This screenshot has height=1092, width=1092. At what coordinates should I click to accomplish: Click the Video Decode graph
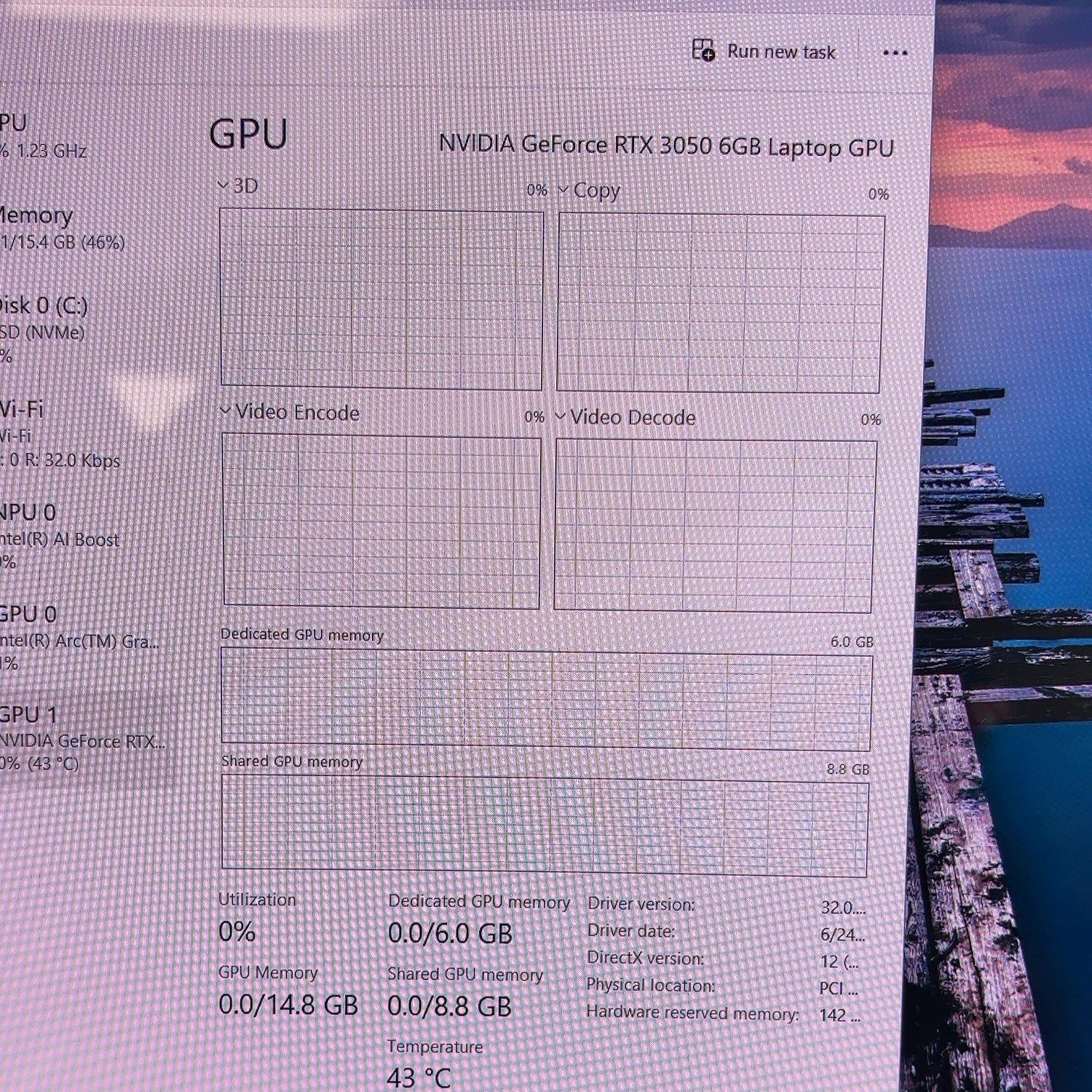point(715,526)
